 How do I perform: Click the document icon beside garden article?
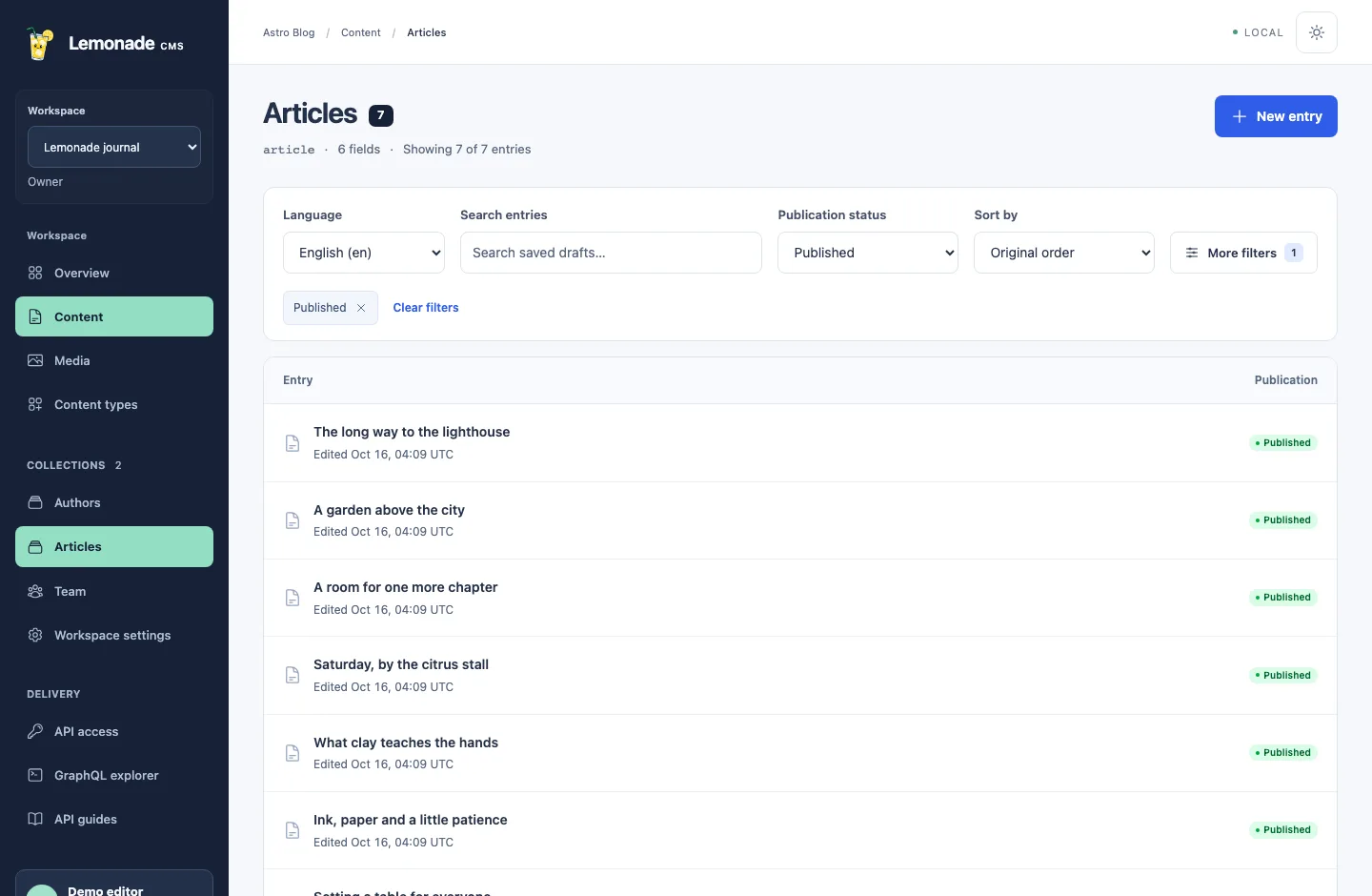pyautogui.click(x=293, y=520)
